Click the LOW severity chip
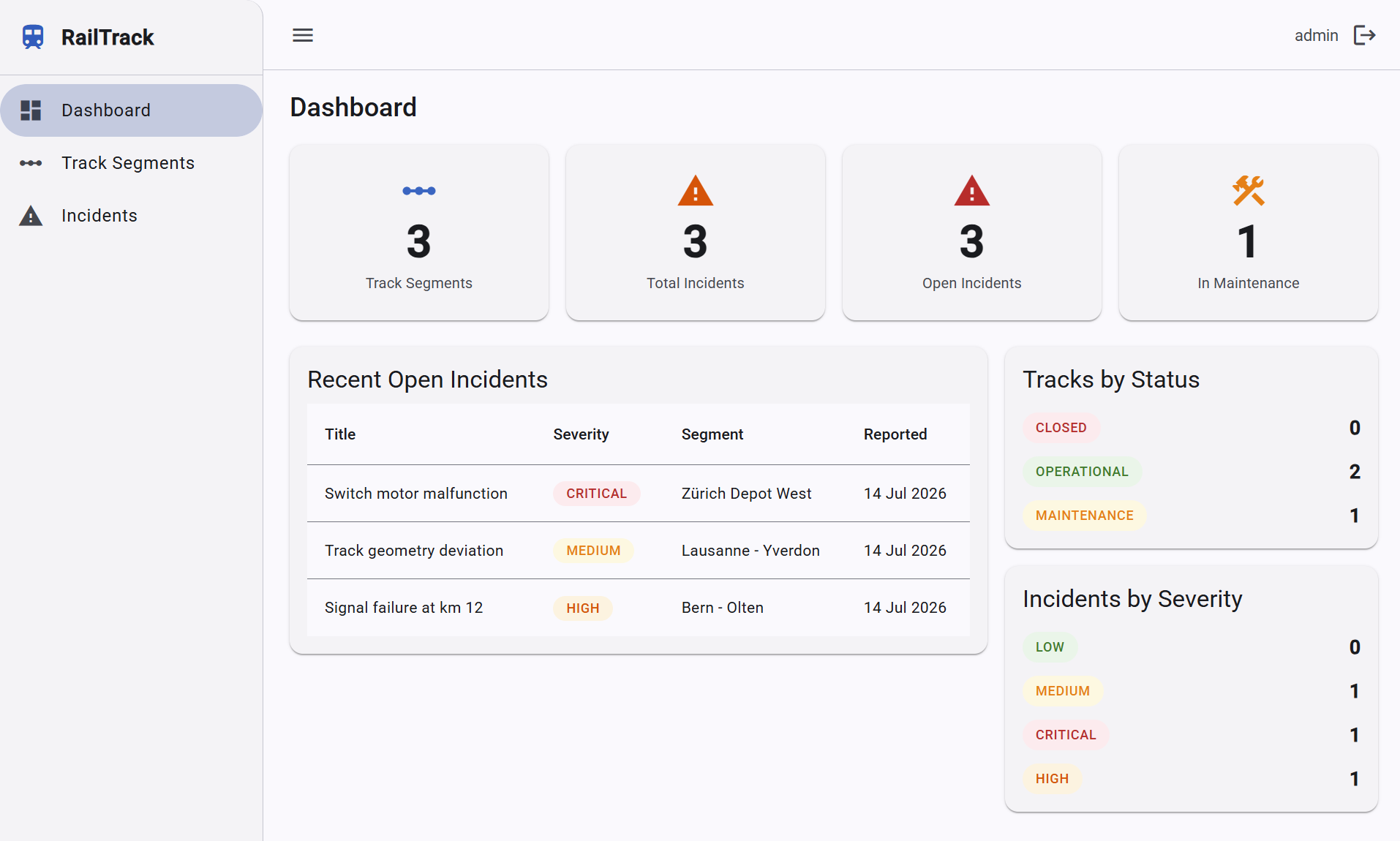This screenshot has height=841, width=1400. (1050, 647)
